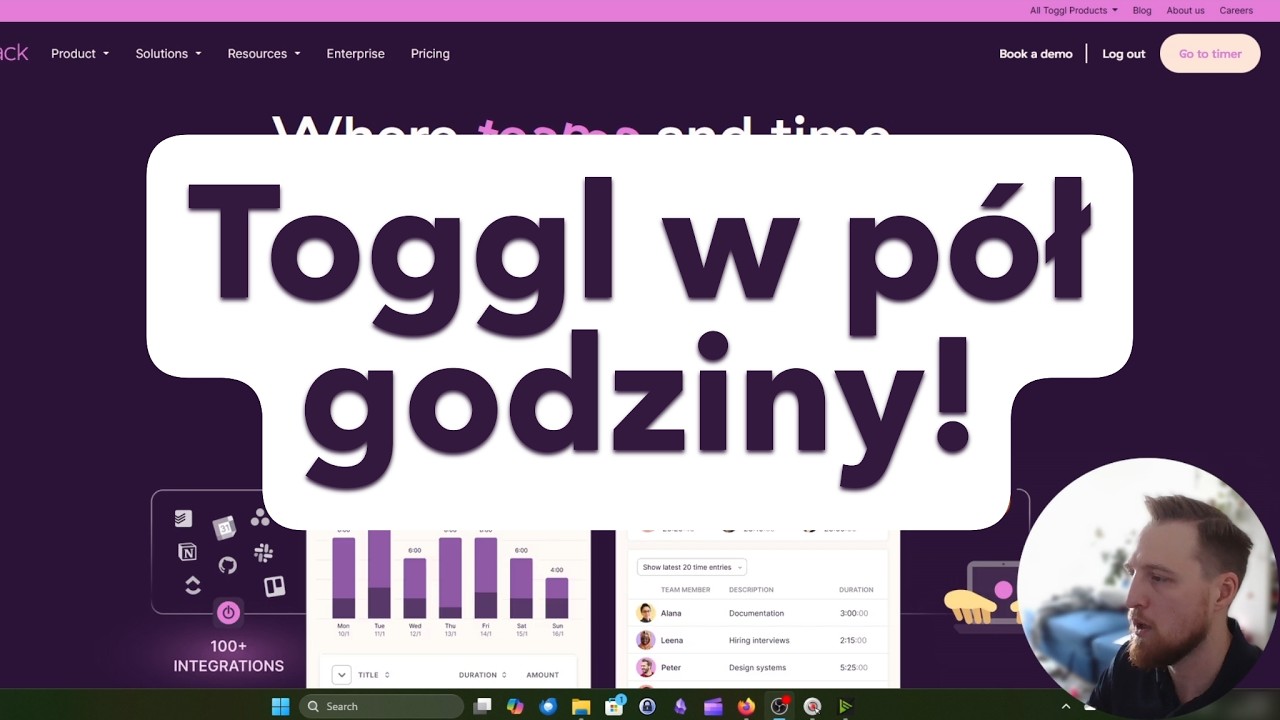Click the Slack integration icon
1280x720 pixels.
(x=264, y=552)
